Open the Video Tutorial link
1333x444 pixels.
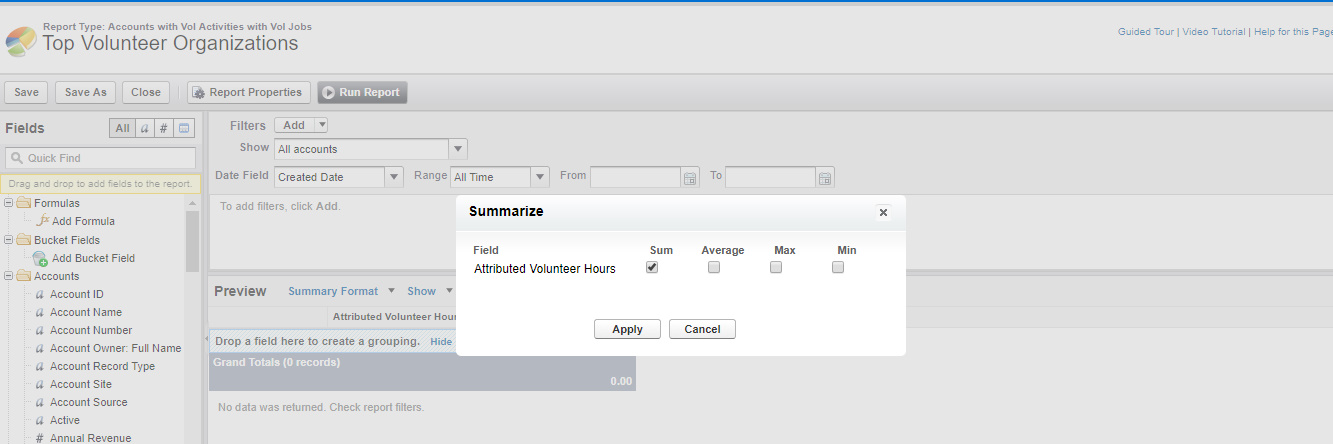1214,32
